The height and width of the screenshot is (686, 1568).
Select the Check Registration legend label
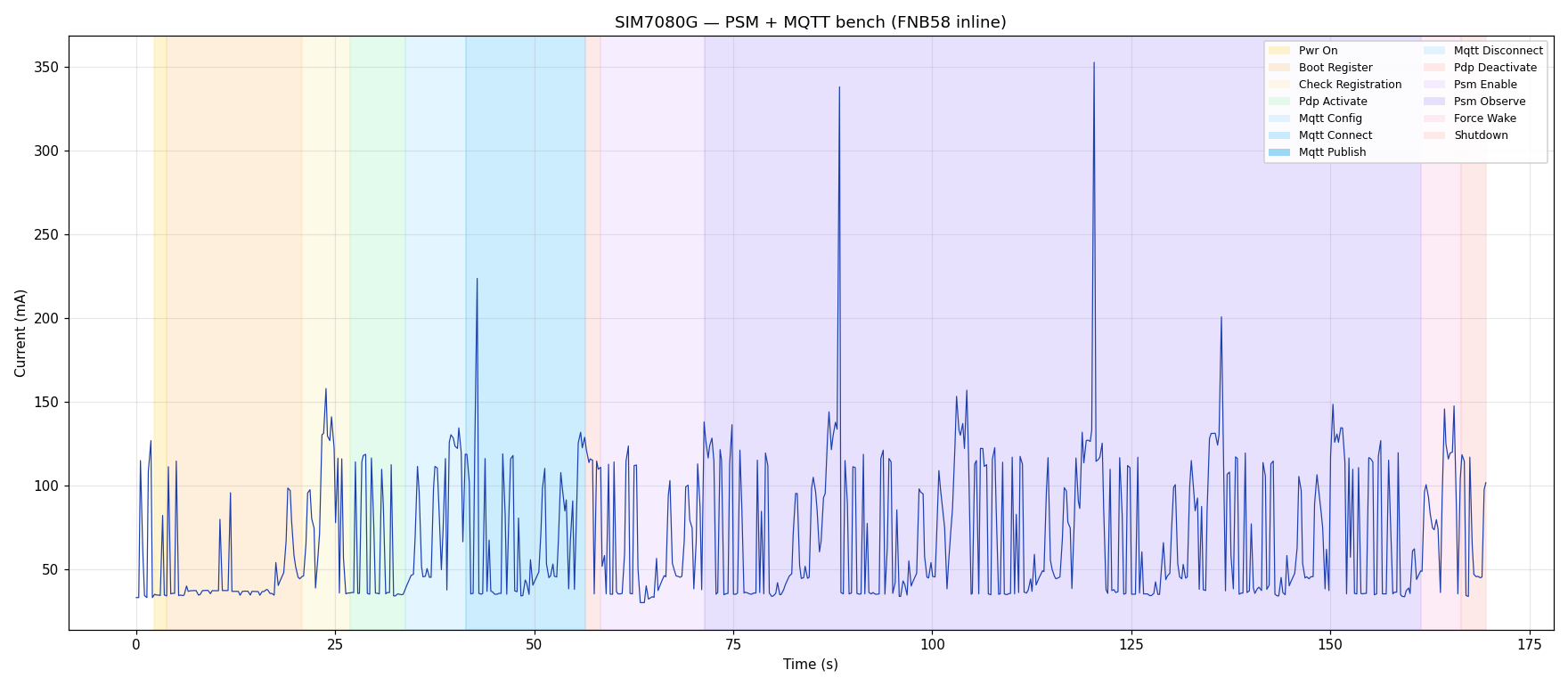coord(1350,85)
